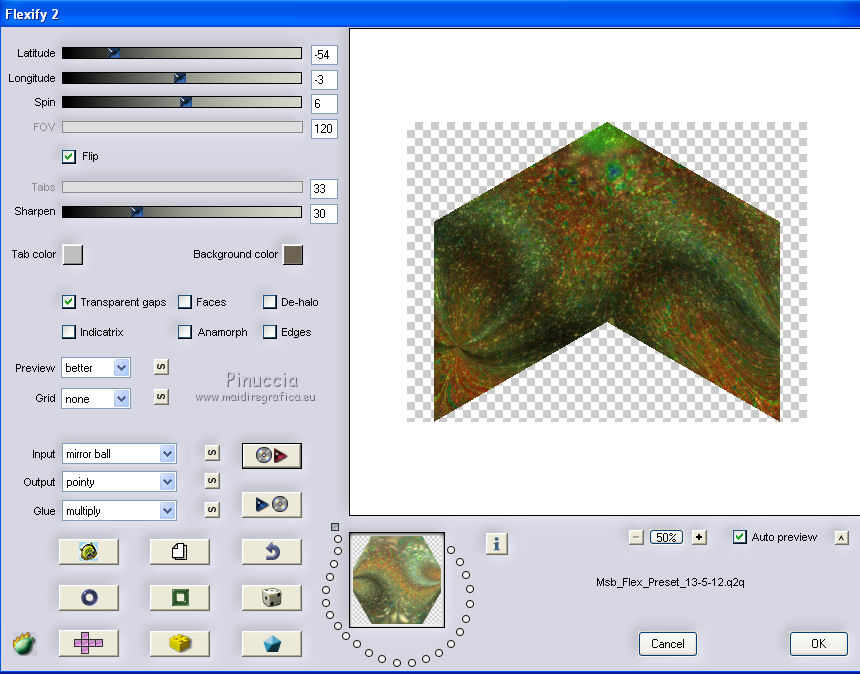This screenshot has width=860, height=674.
Task: Click the dice randomize button
Action: click(271, 597)
